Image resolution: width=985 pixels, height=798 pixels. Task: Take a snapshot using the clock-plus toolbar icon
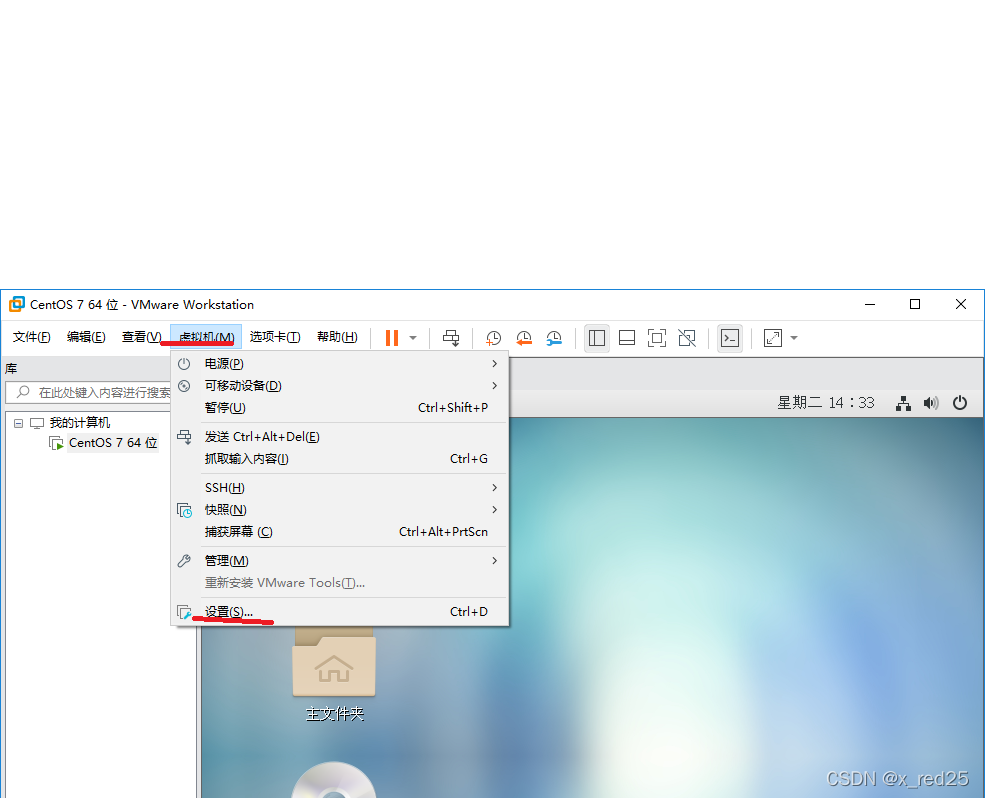pos(493,338)
